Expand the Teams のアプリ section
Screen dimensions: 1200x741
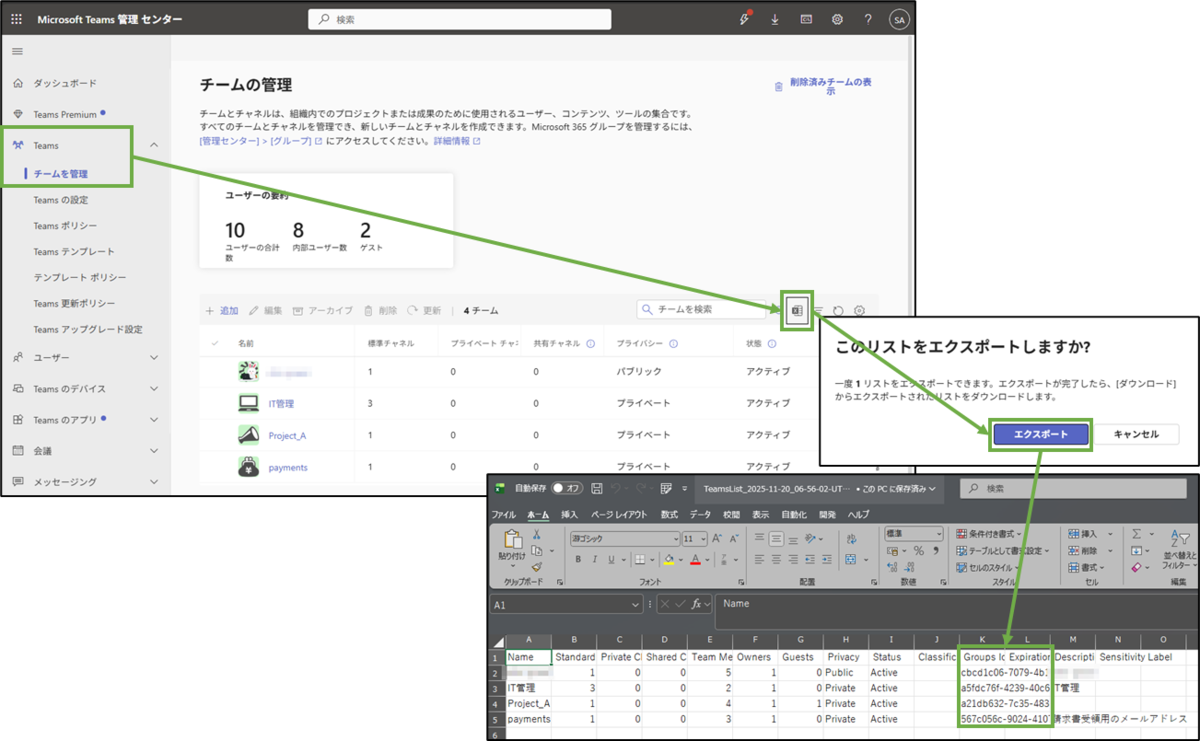click(154, 420)
